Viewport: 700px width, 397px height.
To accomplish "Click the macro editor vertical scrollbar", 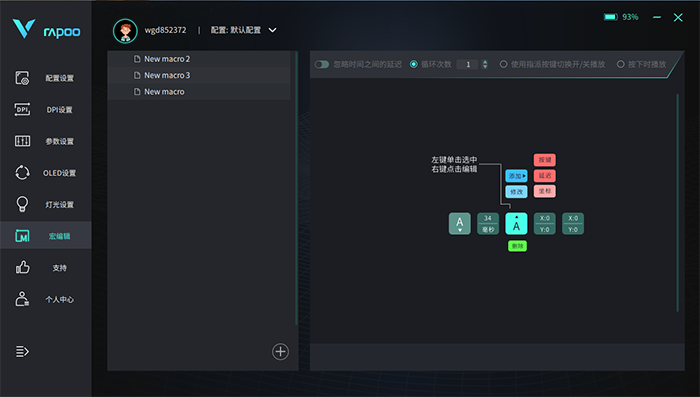I will (678, 202).
